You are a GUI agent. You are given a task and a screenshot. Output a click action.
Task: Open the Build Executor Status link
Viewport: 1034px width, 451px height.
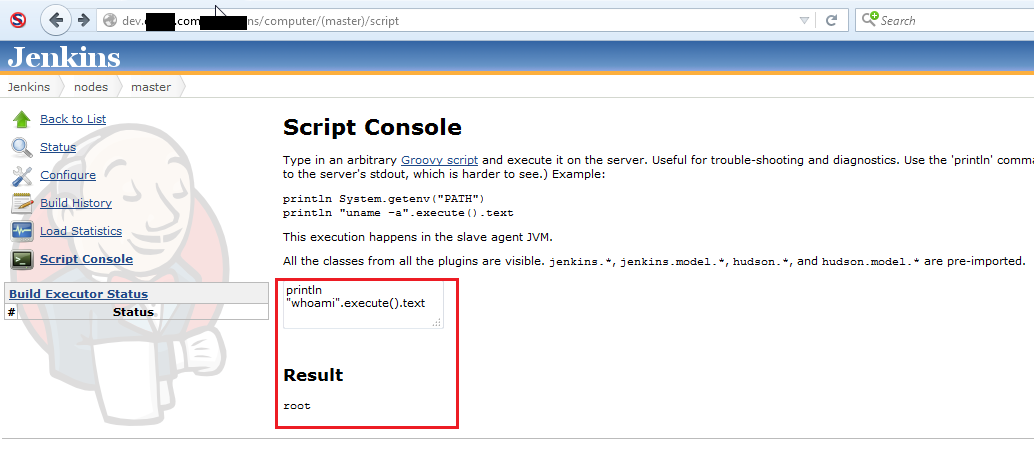point(78,294)
